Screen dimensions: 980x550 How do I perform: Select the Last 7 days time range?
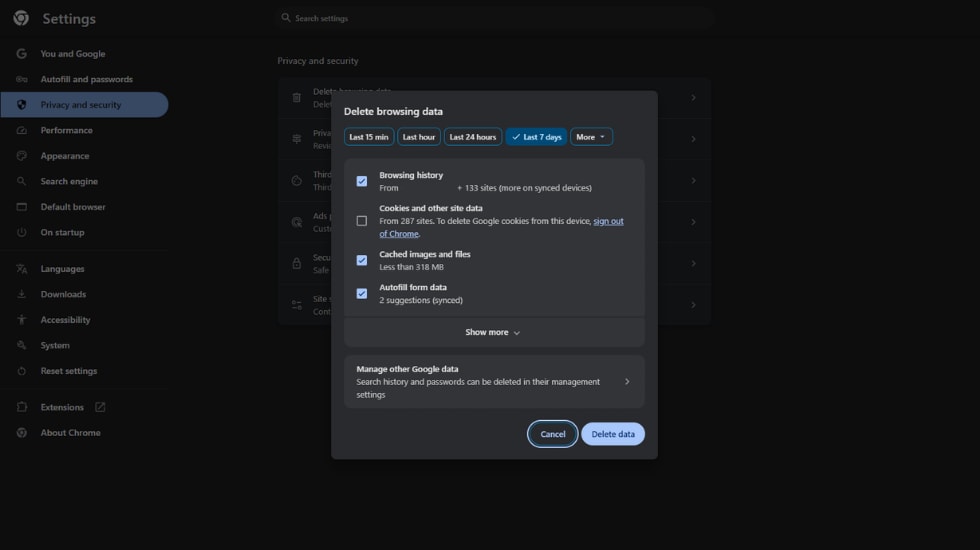point(536,137)
